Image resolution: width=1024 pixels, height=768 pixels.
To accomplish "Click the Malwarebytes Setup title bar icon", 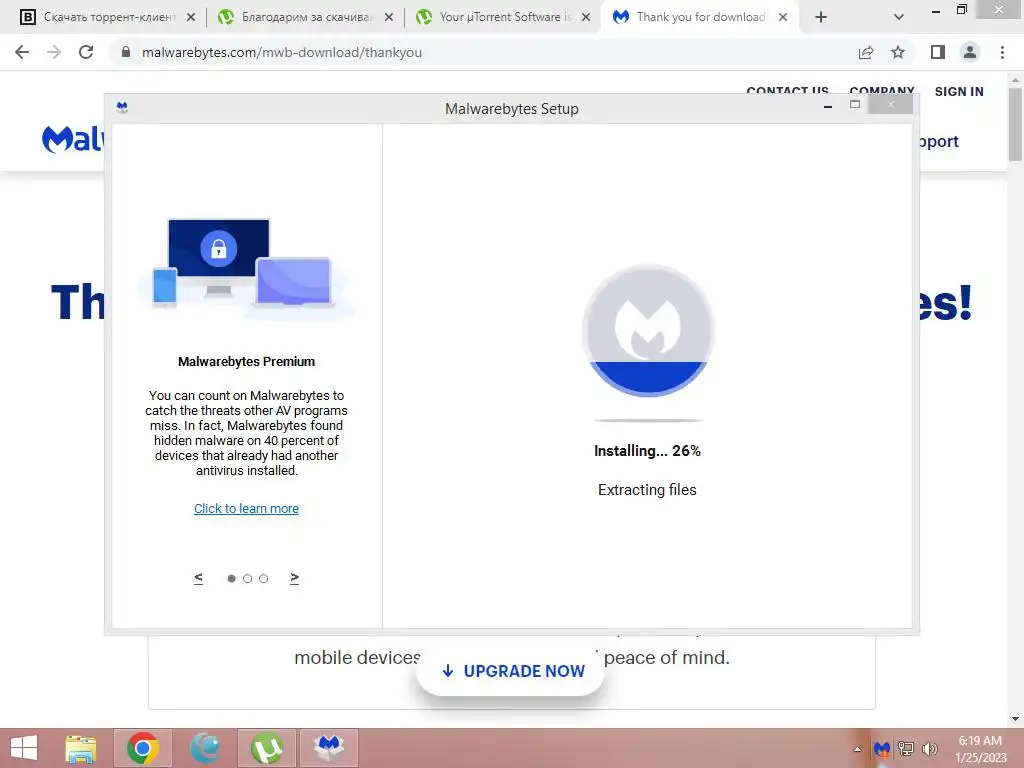I will tap(122, 108).
